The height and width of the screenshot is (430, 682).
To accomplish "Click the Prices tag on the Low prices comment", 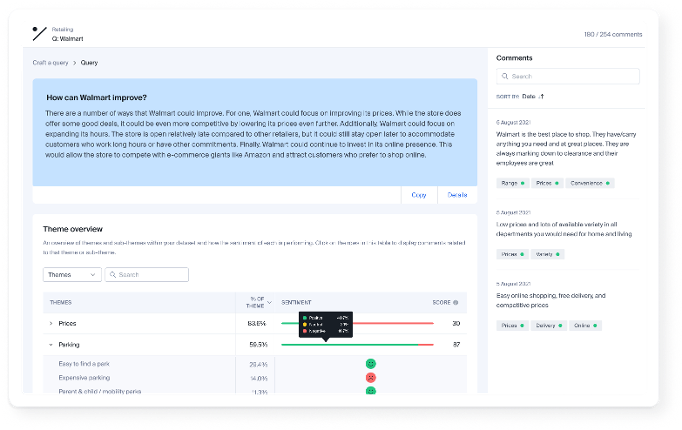I will pyautogui.click(x=512, y=254).
